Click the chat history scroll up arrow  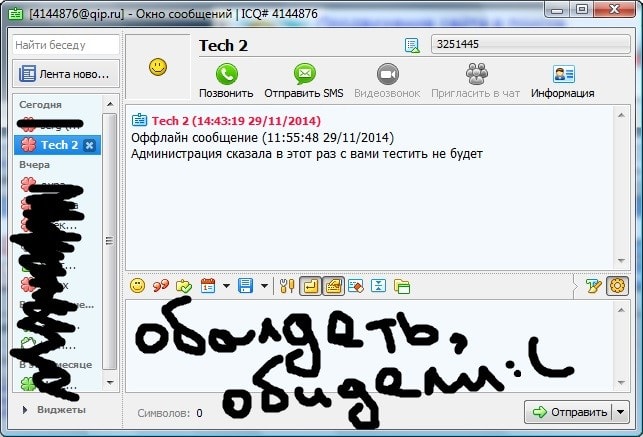click(621, 115)
